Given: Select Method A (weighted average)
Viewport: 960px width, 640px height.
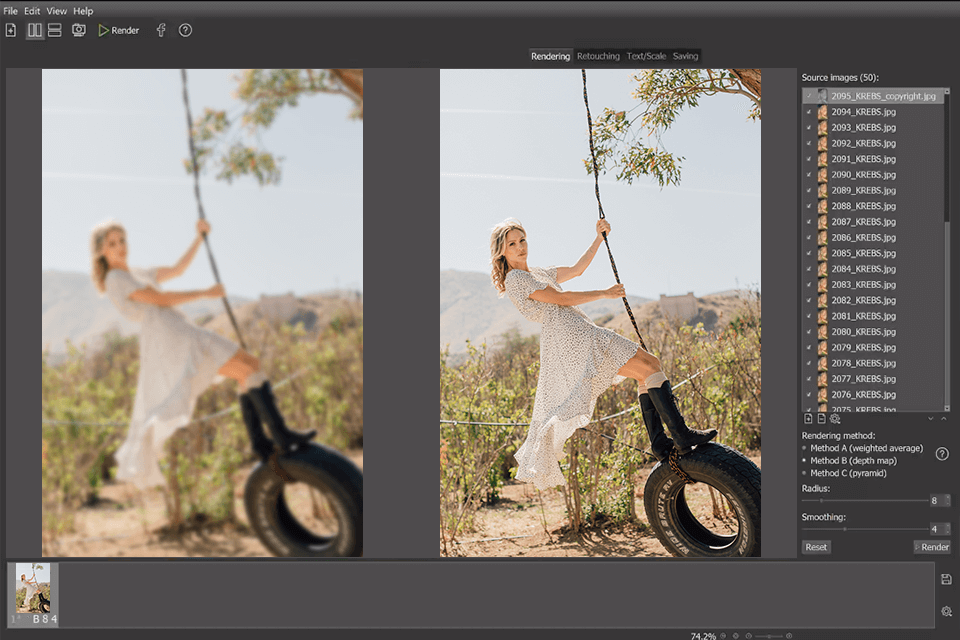Looking at the screenshot, I should tap(805, 448).
